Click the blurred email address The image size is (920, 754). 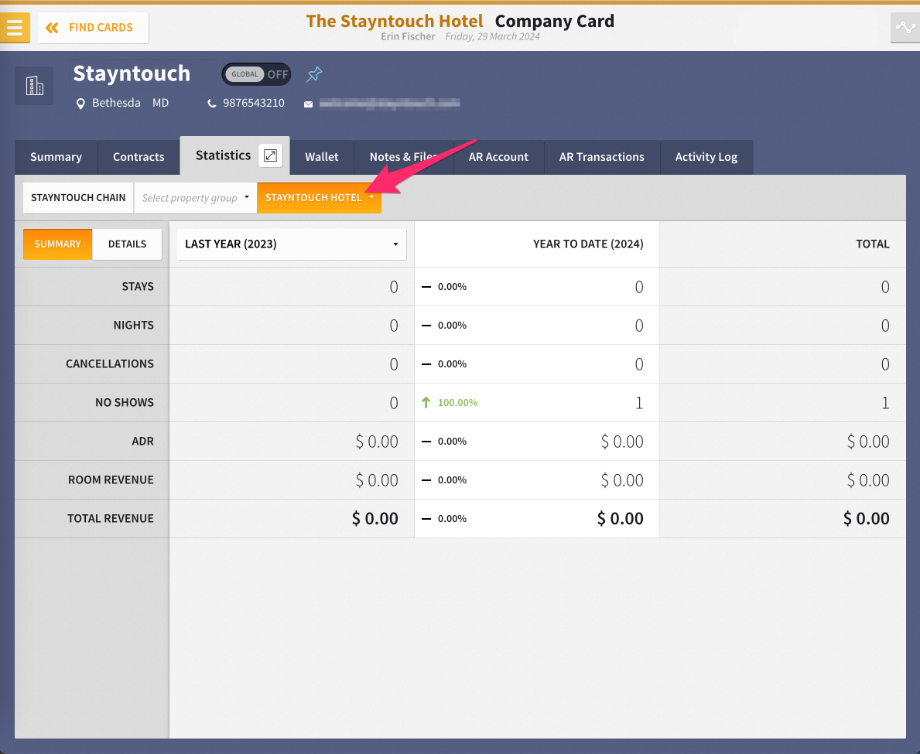[x=390, y=104]
